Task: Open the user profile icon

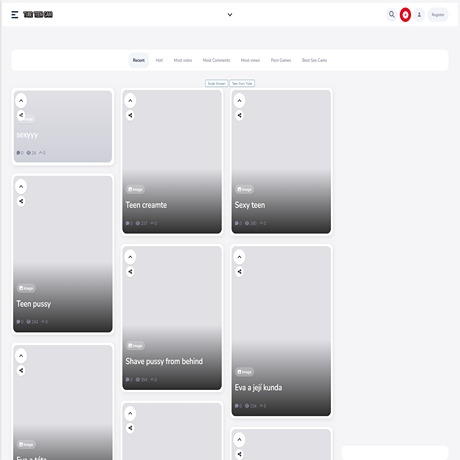Action: [419, 15]
